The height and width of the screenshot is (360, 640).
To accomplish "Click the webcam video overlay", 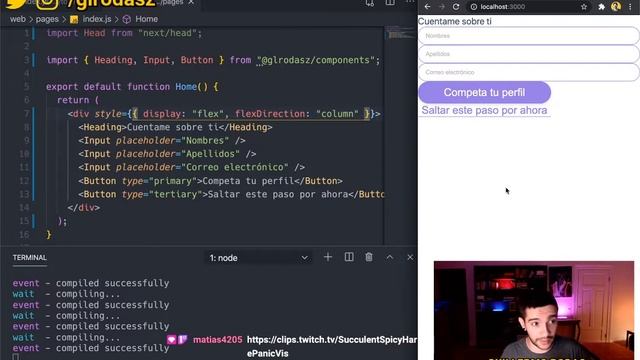I will pos(534,310).
